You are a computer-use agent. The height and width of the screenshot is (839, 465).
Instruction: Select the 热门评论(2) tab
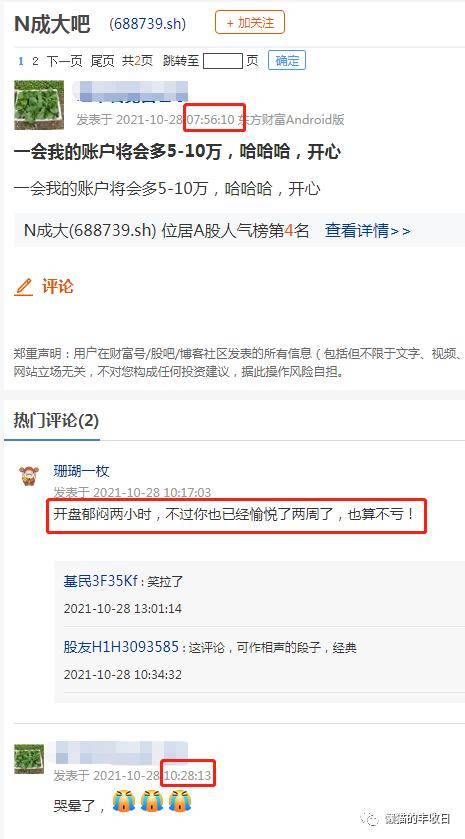point(56,421)
